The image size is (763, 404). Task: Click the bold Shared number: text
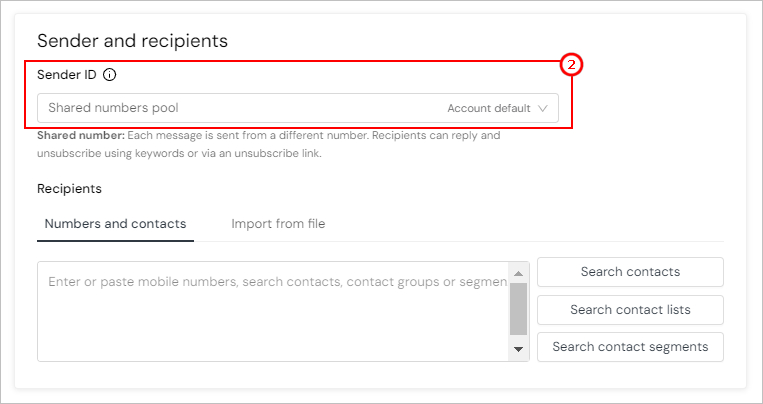pyautogui.click(x=81, y=135)
